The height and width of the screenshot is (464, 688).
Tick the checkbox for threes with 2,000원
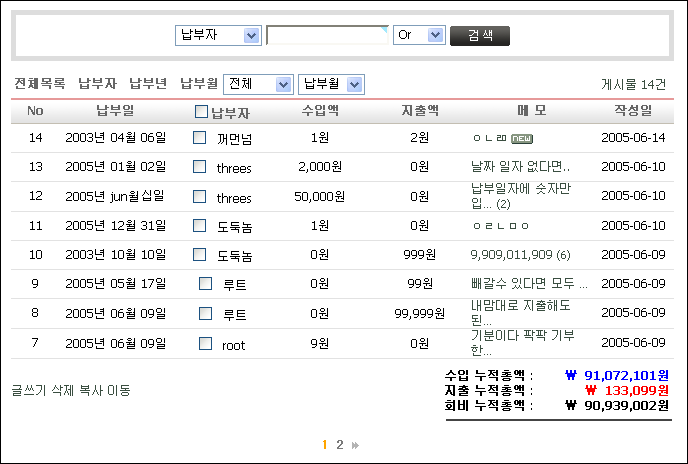(x=199, y=167)
